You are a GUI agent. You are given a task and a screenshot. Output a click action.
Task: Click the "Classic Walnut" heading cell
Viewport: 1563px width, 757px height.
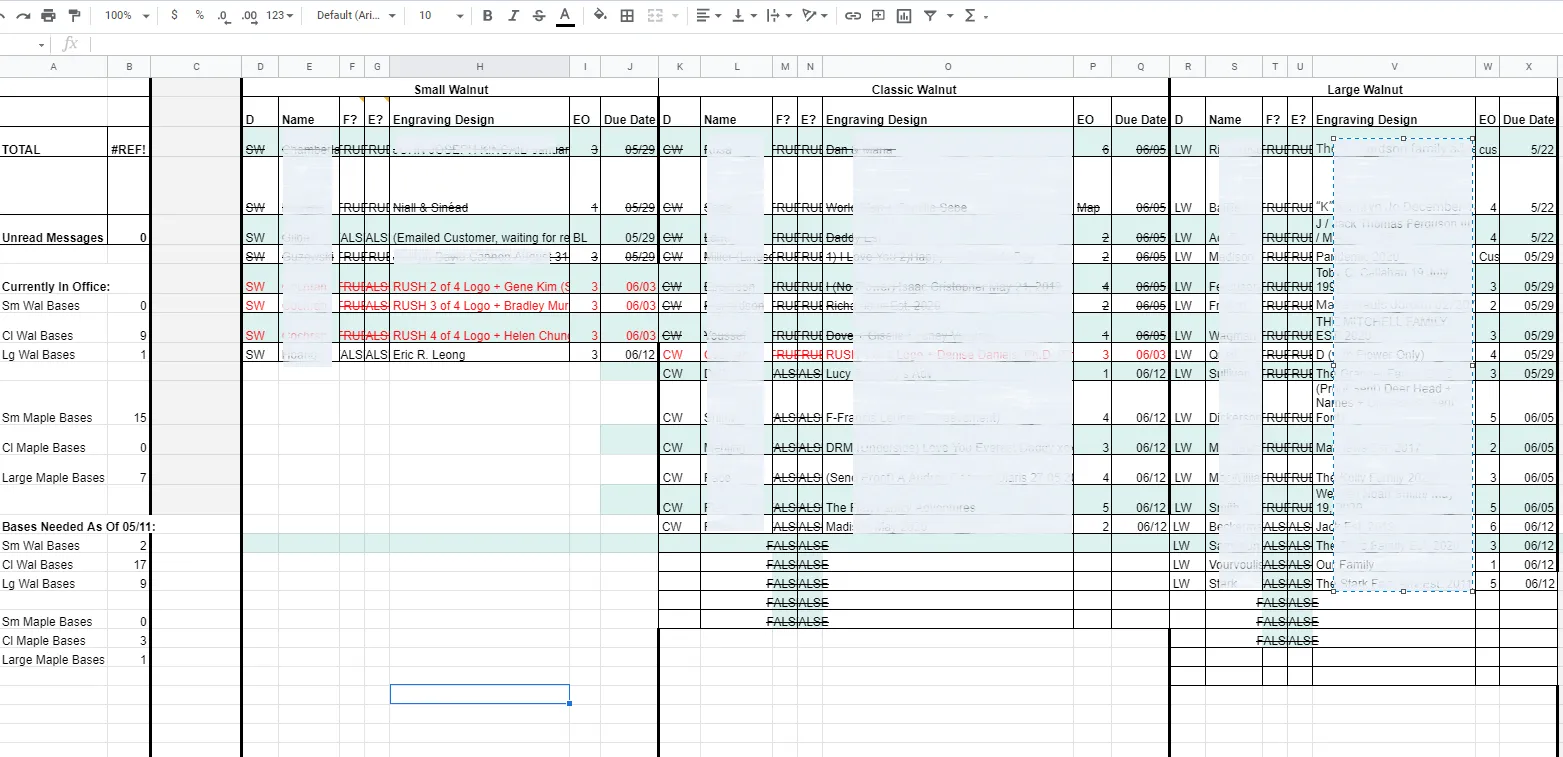tap(914, 90)
